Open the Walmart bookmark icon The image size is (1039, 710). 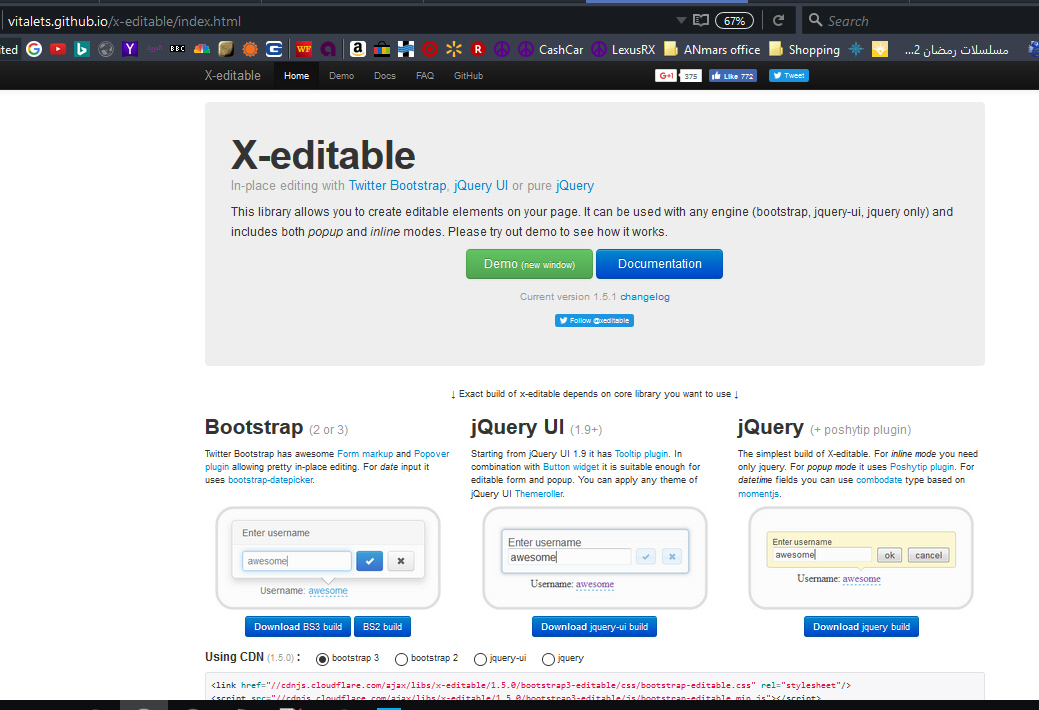[454, 49]
